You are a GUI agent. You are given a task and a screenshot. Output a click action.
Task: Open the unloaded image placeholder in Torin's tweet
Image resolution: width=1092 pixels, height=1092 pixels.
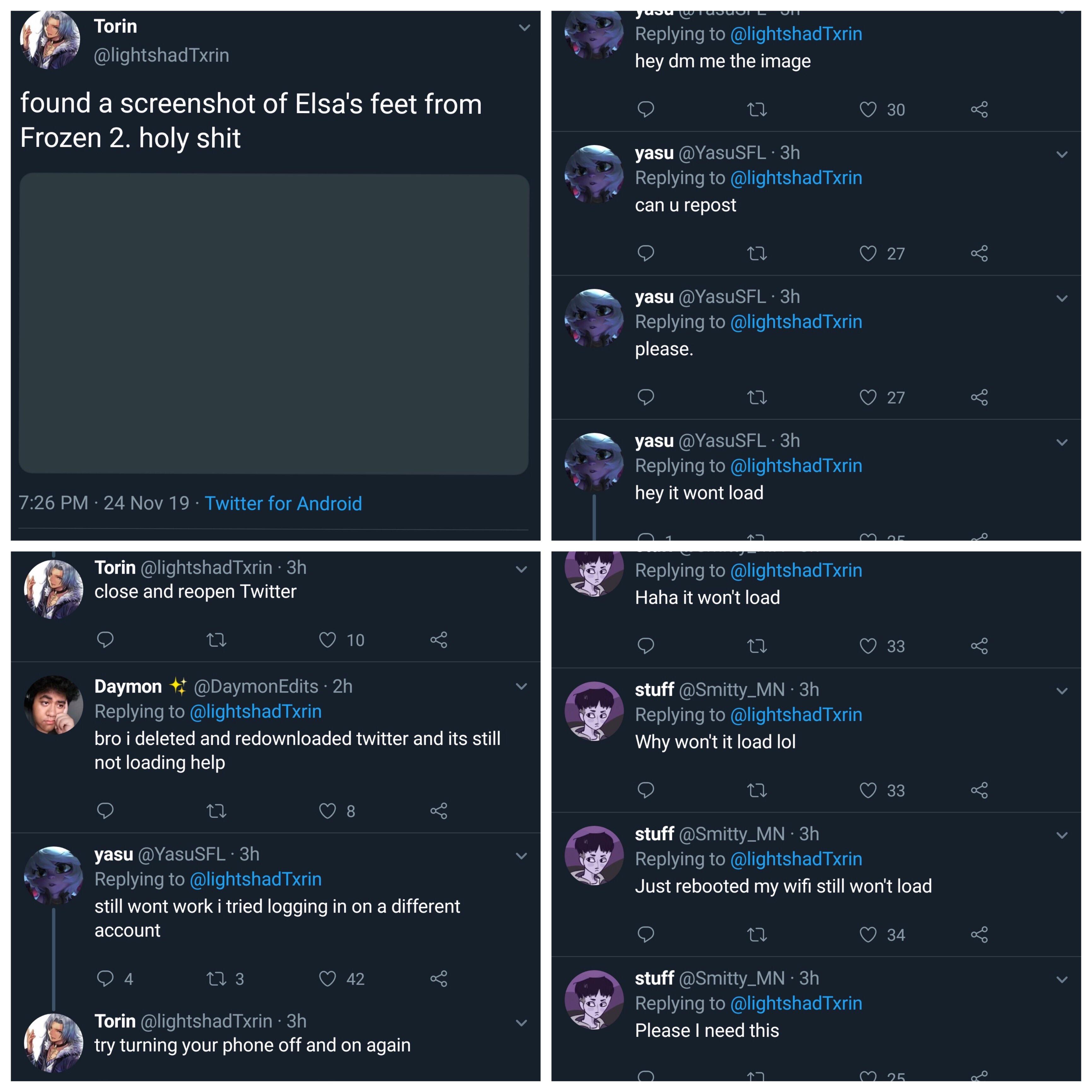tap(274, 323)
